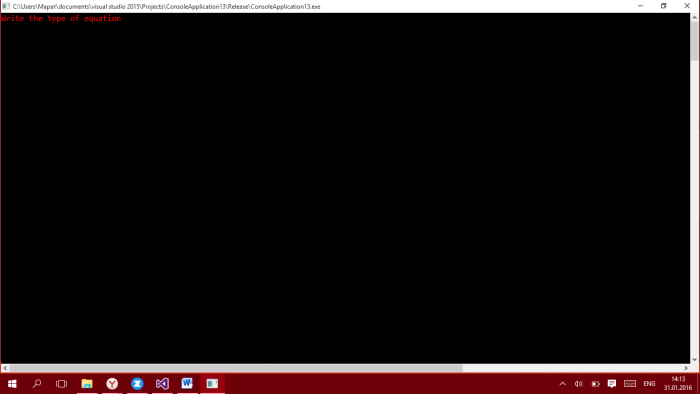Switch to Visual Studio in the taskbar
Viewport: 700px width, 394px height.
click(162, 384)
